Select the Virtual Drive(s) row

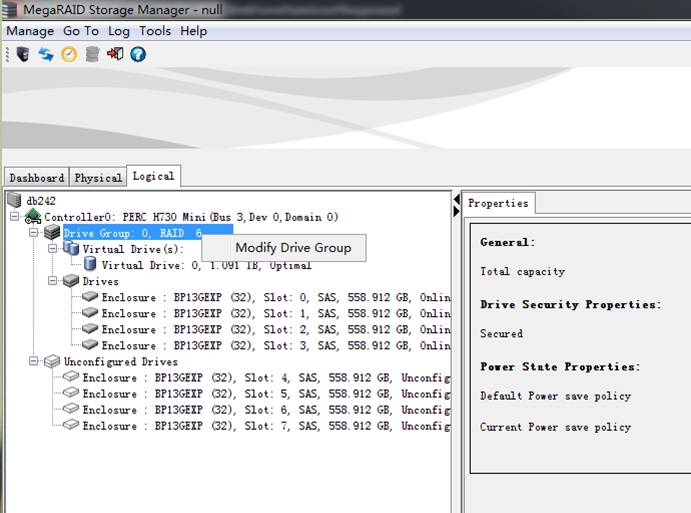pos(133,249)
